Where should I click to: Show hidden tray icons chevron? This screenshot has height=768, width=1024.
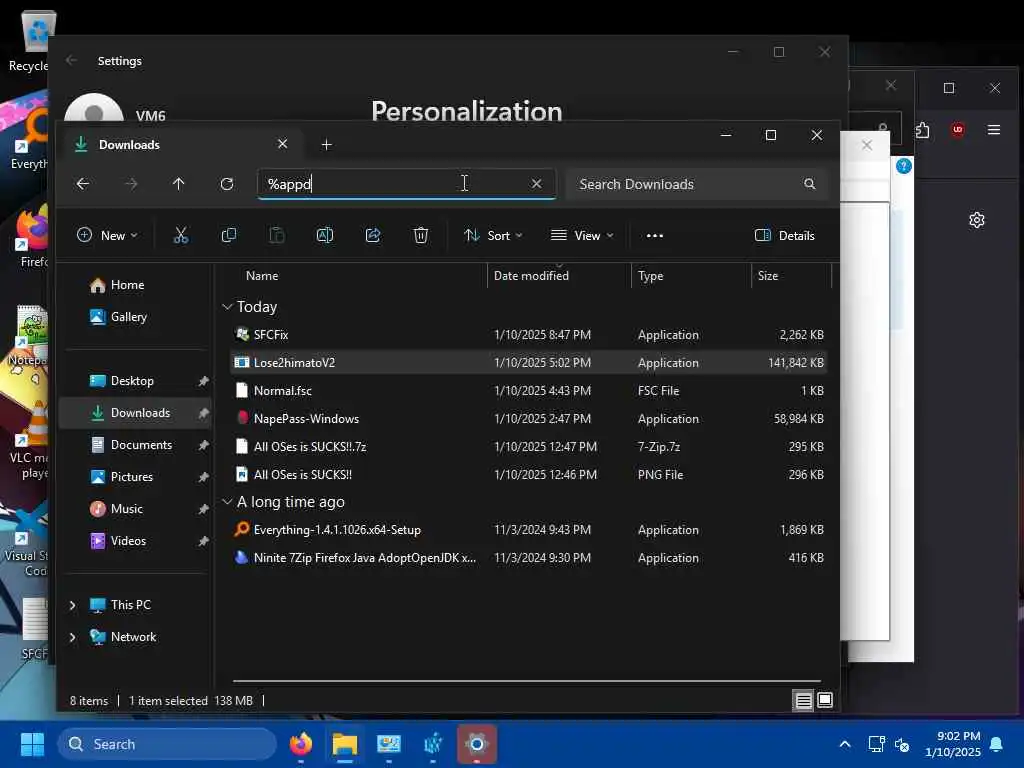(844, 744)
